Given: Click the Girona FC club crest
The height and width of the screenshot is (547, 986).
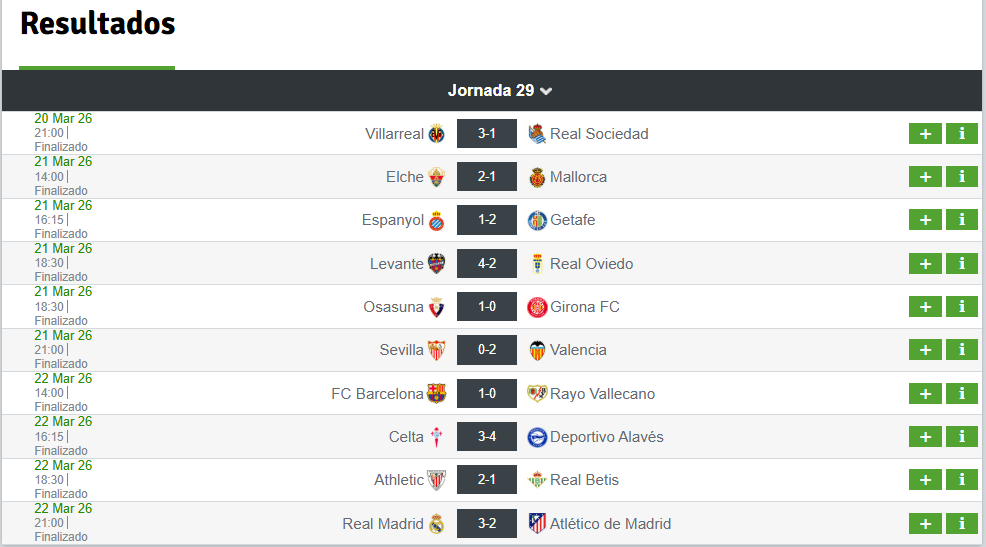Looking at the screenshot, I should [x=537, y=307].
